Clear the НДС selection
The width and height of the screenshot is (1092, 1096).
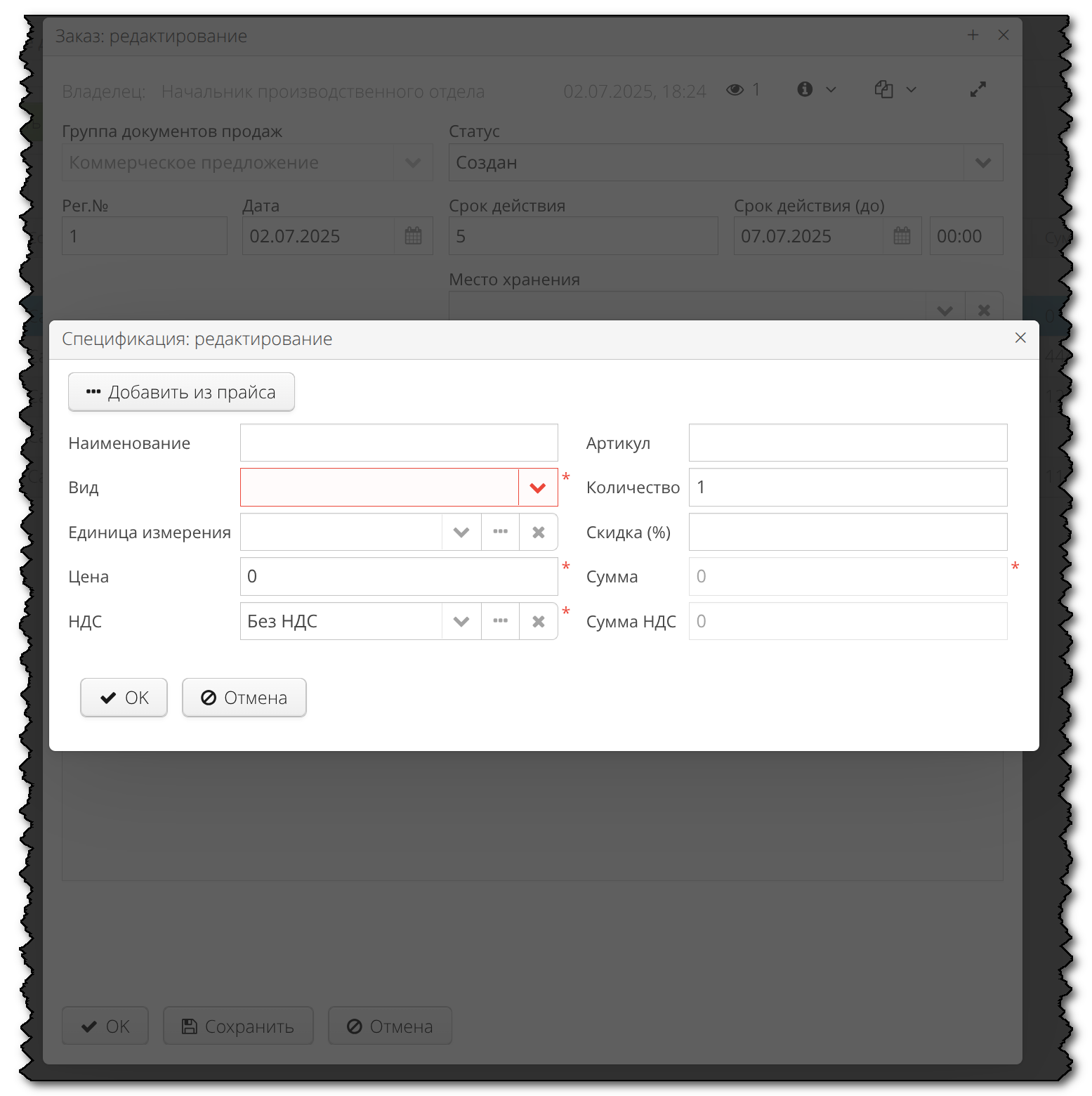[x=538, y=621]
